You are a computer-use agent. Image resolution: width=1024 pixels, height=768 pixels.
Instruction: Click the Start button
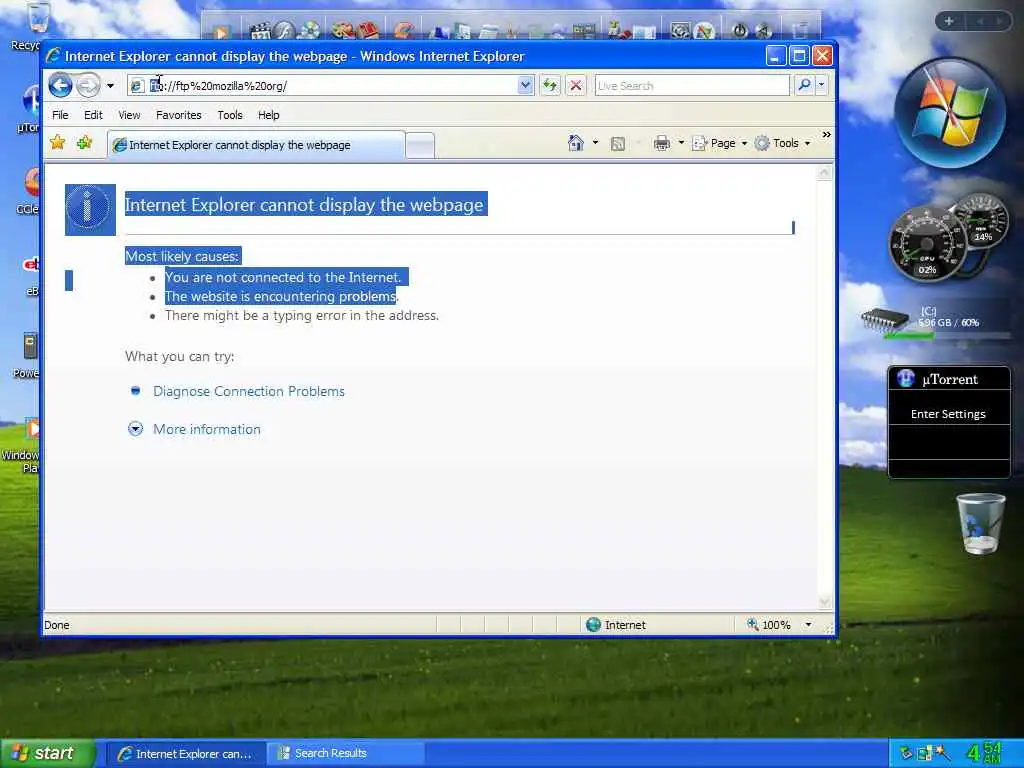point(47,754)
